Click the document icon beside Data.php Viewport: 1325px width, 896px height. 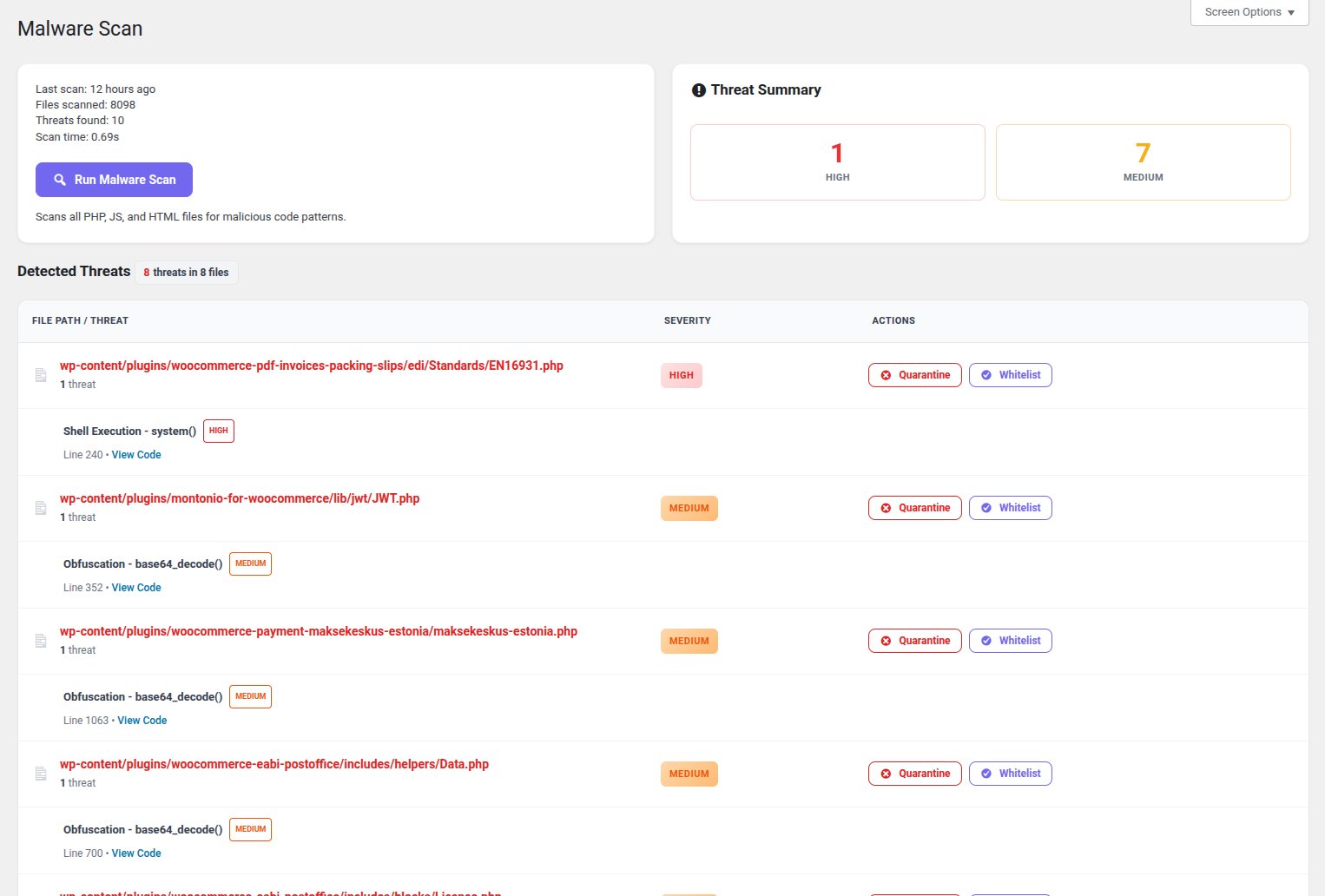coord(40,773)
